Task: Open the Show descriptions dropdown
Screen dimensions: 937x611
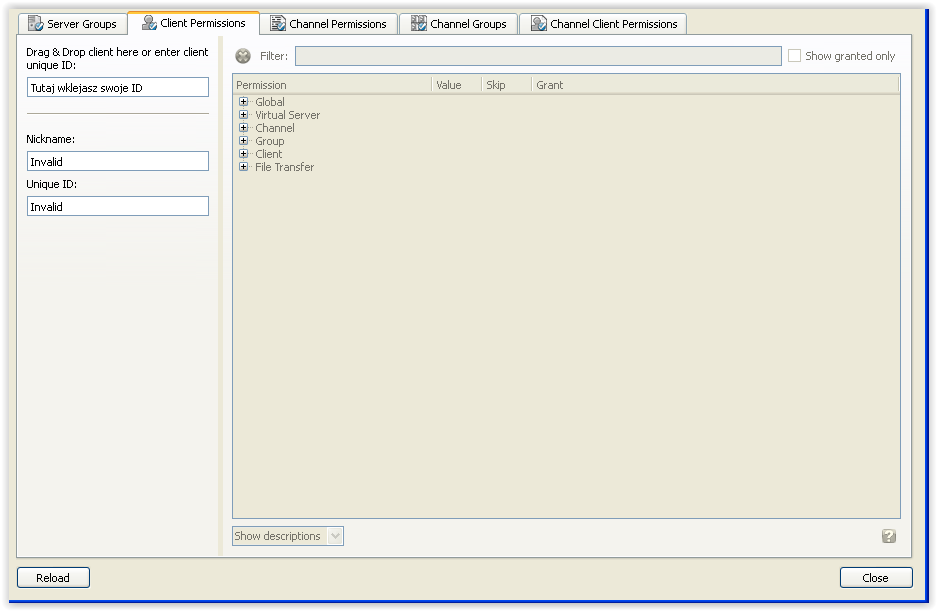Action: [x=287, y=536]
